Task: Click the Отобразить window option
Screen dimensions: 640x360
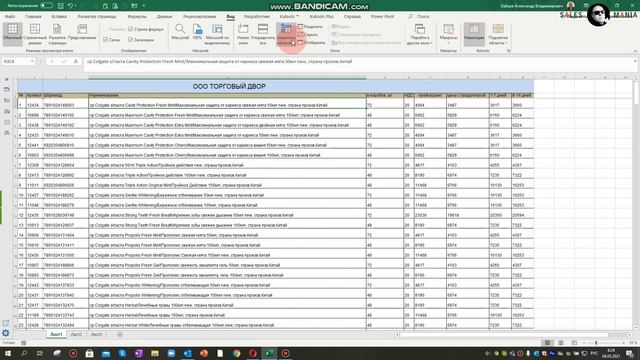Action: coord(311,42)
